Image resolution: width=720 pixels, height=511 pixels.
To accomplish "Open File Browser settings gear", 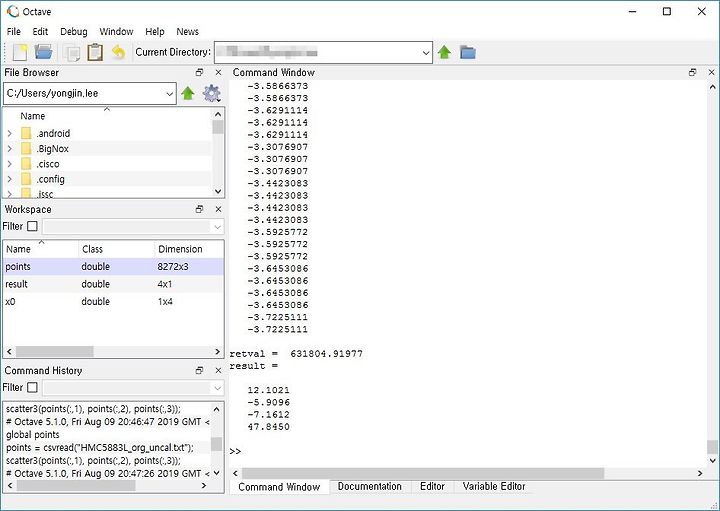I will 211,94.
